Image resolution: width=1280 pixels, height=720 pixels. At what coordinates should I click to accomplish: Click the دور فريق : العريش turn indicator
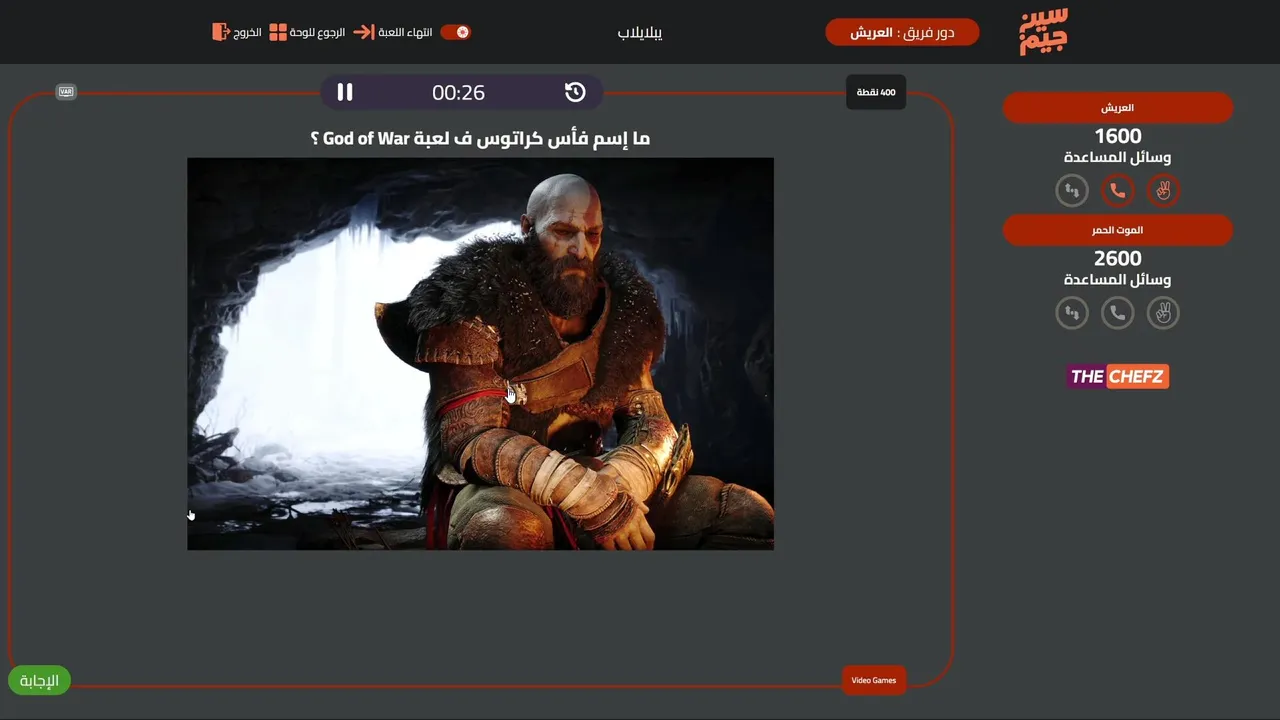click(x=902, y=32)
